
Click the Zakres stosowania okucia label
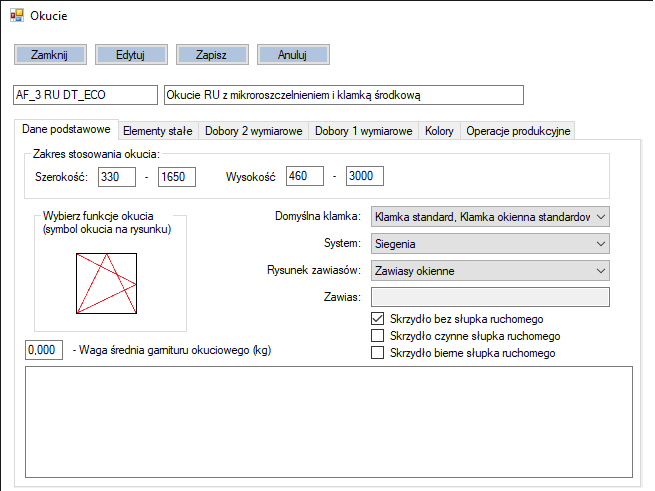click(96, 154)
